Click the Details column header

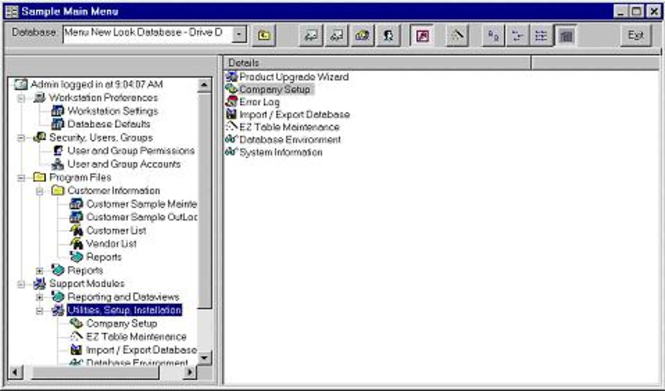click(377, 63)
